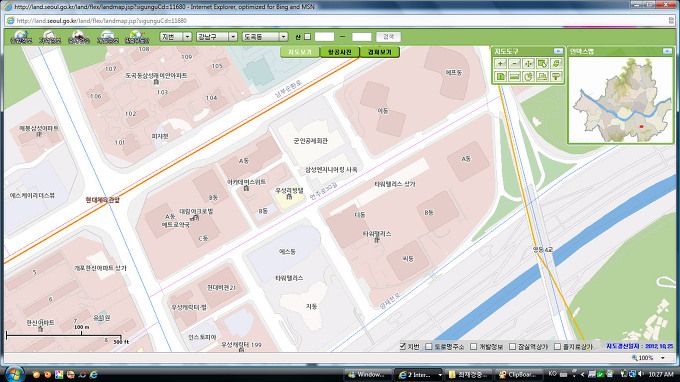Enable the 개발정보 layer checkbox
The width and height of the screenshot is (680, 382).
474,346
